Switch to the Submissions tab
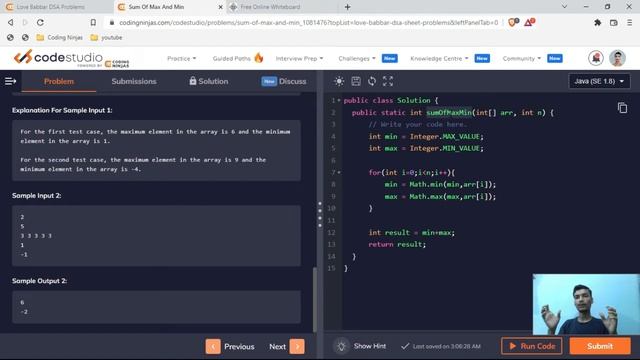The image size is (640, 360). tap(134, 81)
